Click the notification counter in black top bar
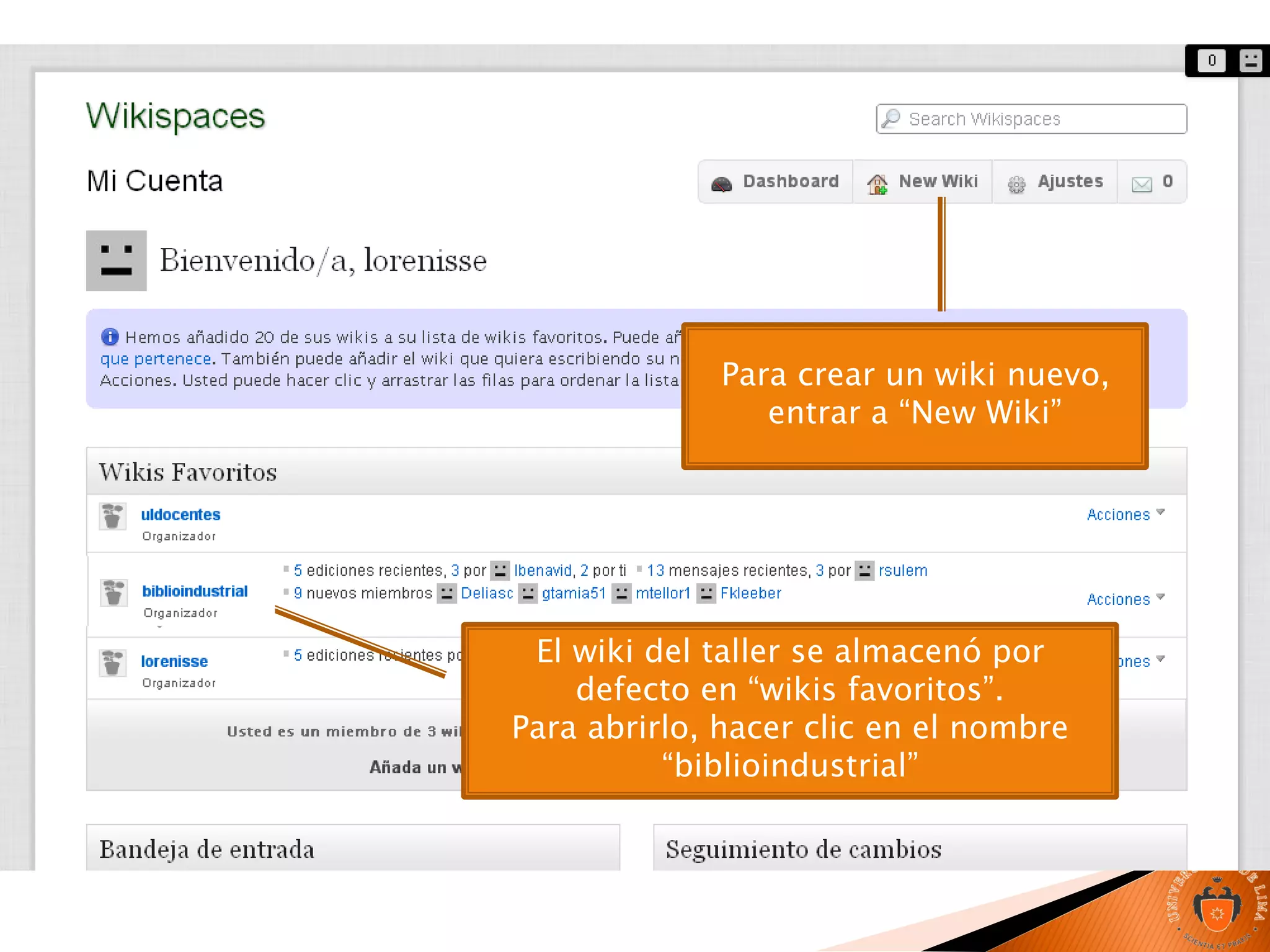The image size is (1270, 952). click(x=1212, y=61)
